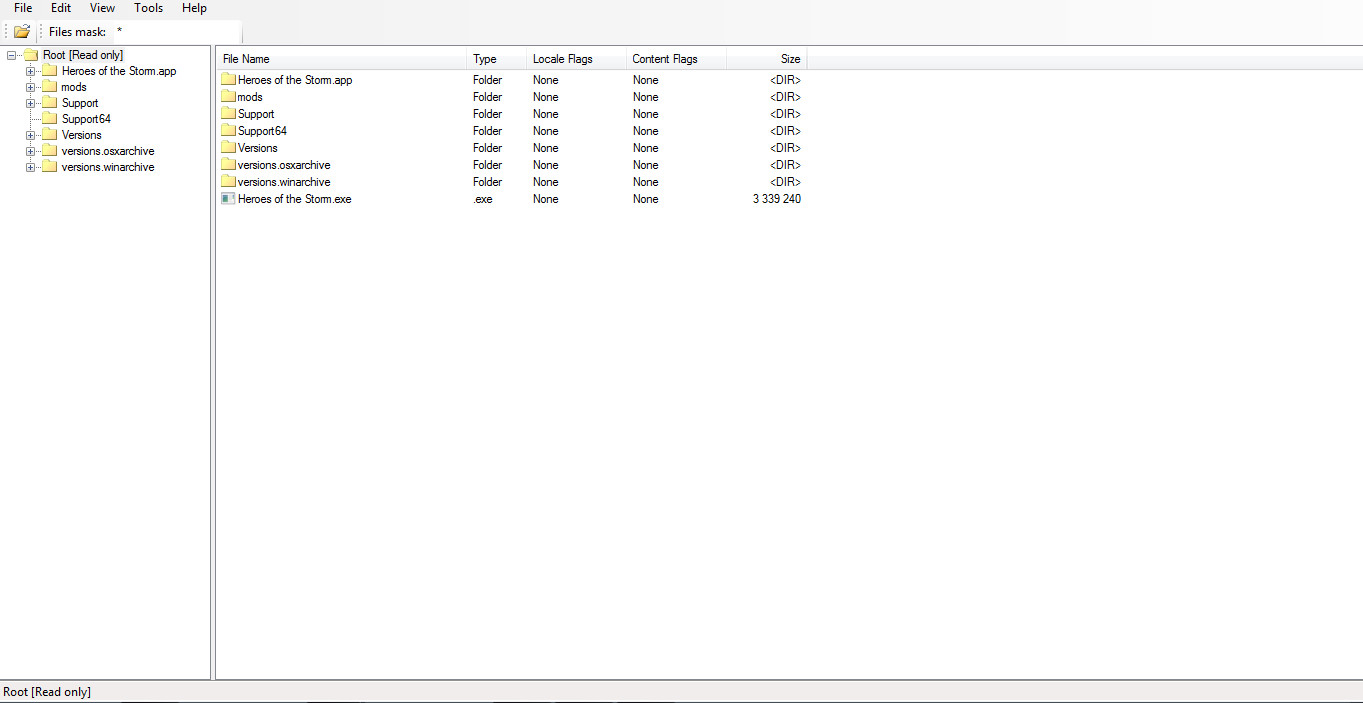Select mods file name in list
Viewport: 1363px width, 703px height.
250,97
